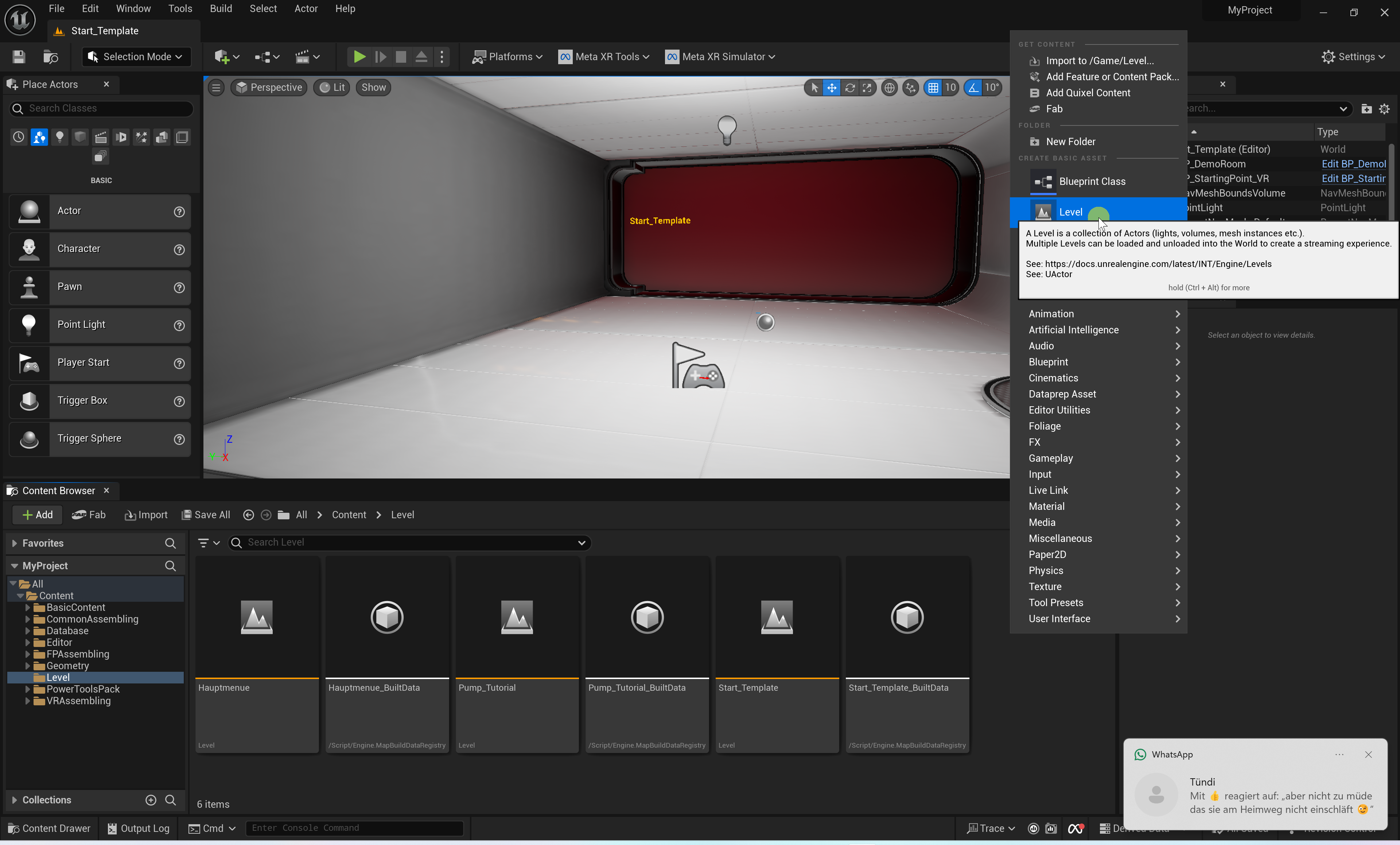Expand the BasicContent folder in tree
This screenshot has width=1400, height=845.
(27, 608)
